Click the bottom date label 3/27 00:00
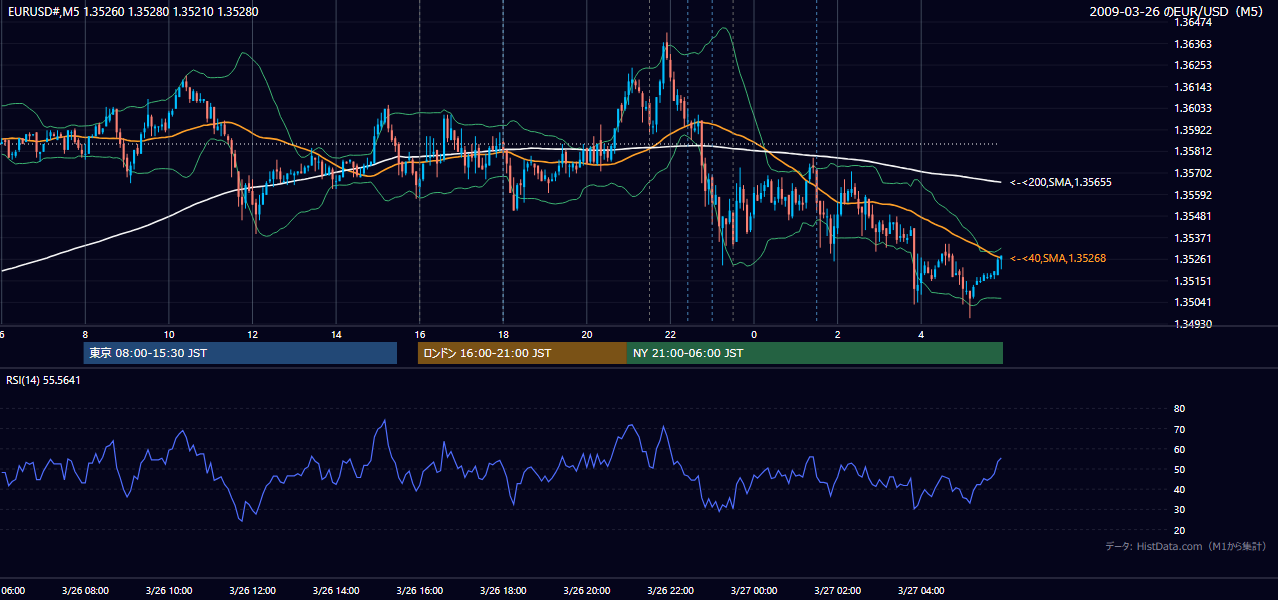 753,591
